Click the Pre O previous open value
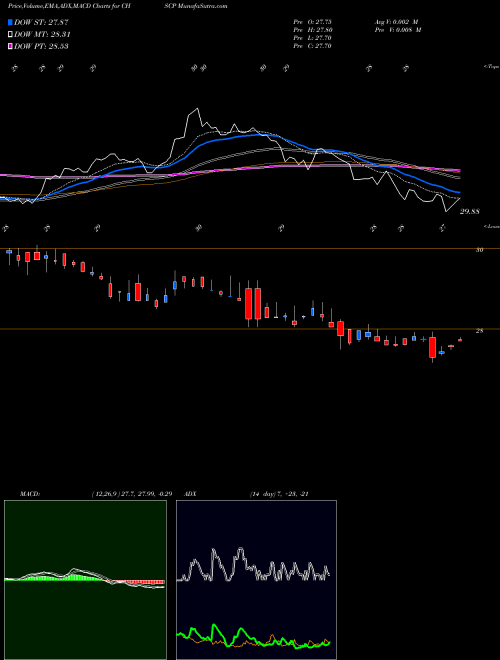Viewport: 500px width, 660px height. tap(313, 22)
